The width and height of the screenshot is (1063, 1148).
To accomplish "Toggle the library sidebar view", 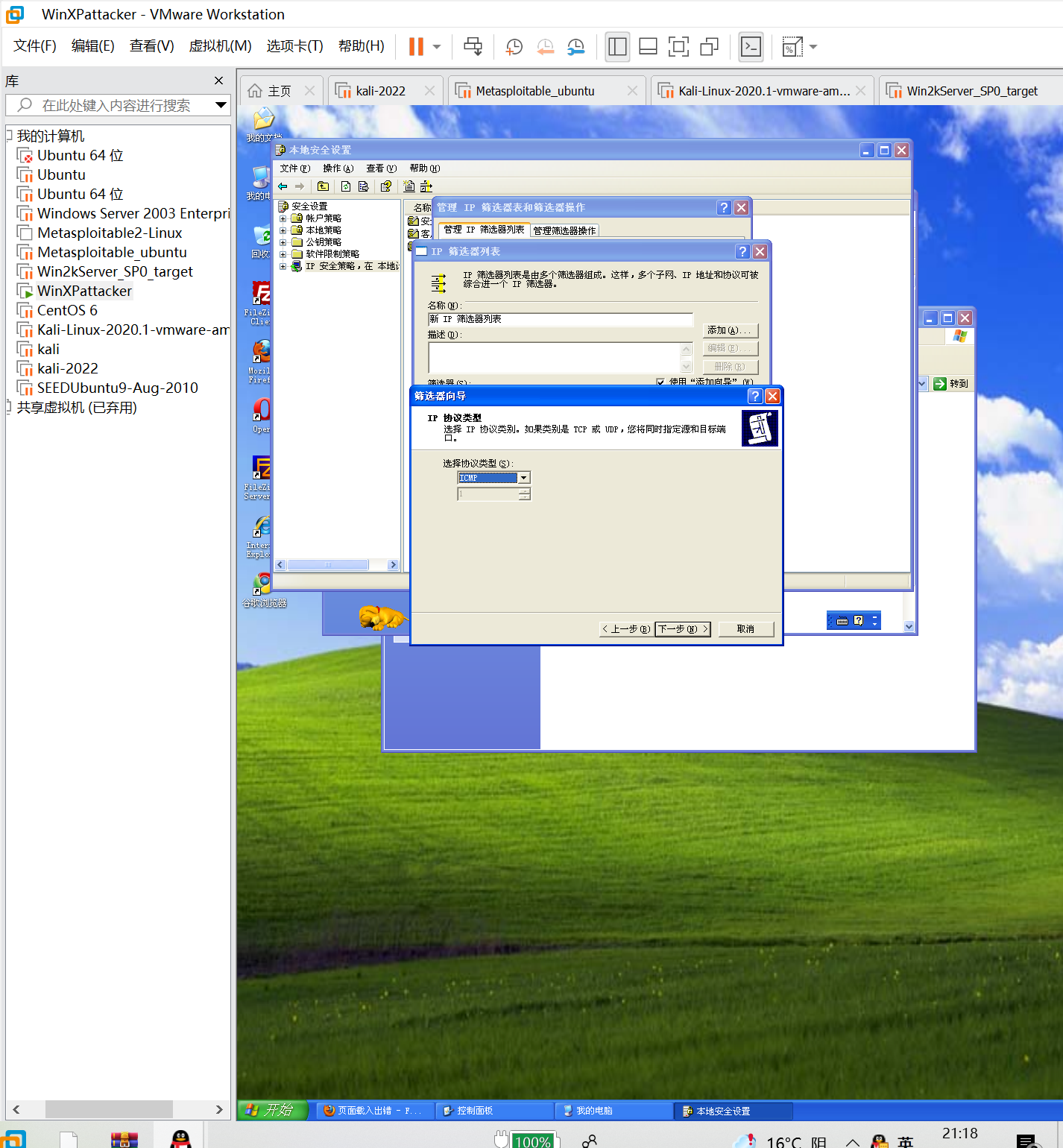I will pos(617,46).
